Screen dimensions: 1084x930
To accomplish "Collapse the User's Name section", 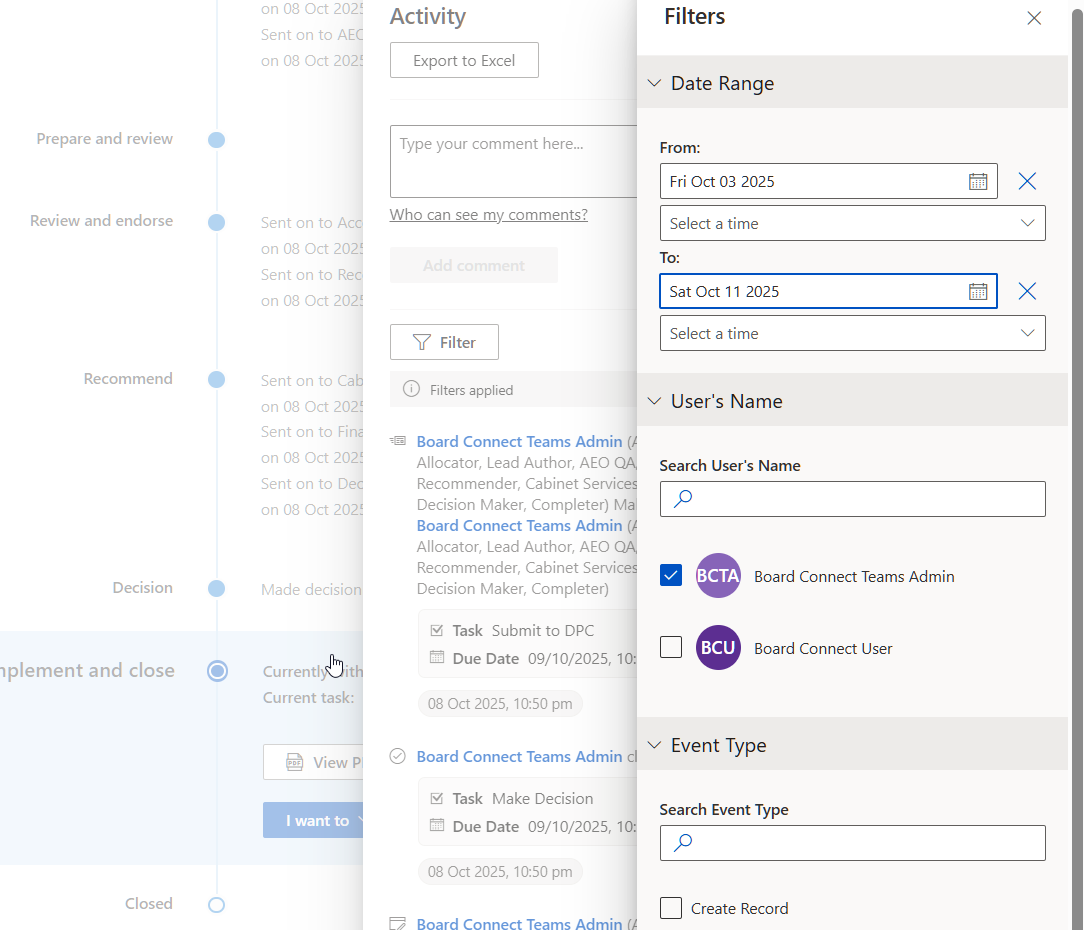I will pos(654,401).
